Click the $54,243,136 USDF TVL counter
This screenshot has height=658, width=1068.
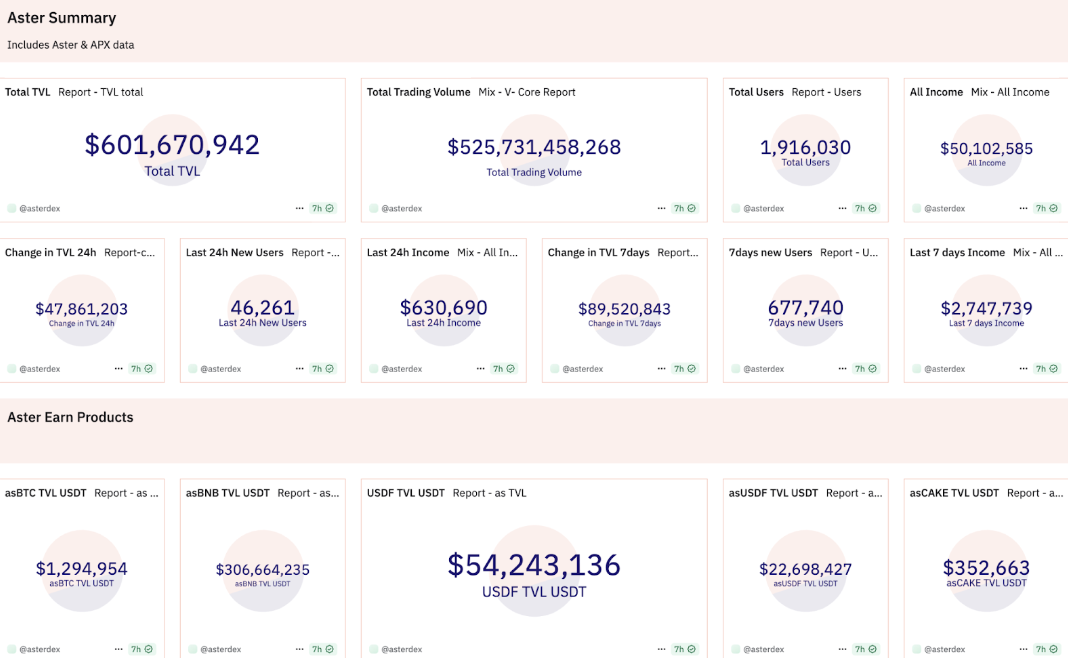[x=534, y=566]
